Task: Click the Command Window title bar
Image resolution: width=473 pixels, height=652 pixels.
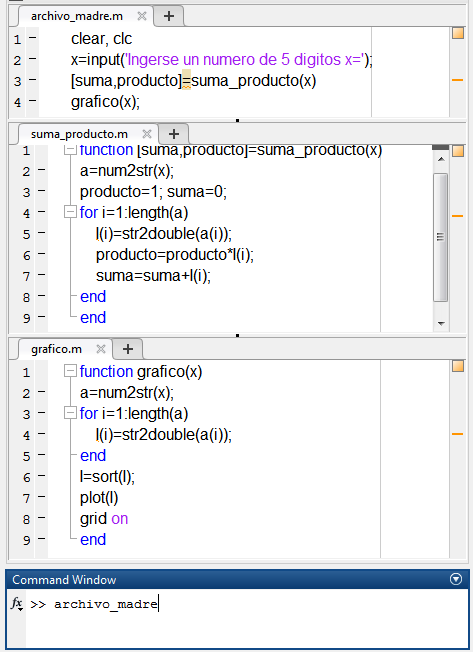Action: 238,579
